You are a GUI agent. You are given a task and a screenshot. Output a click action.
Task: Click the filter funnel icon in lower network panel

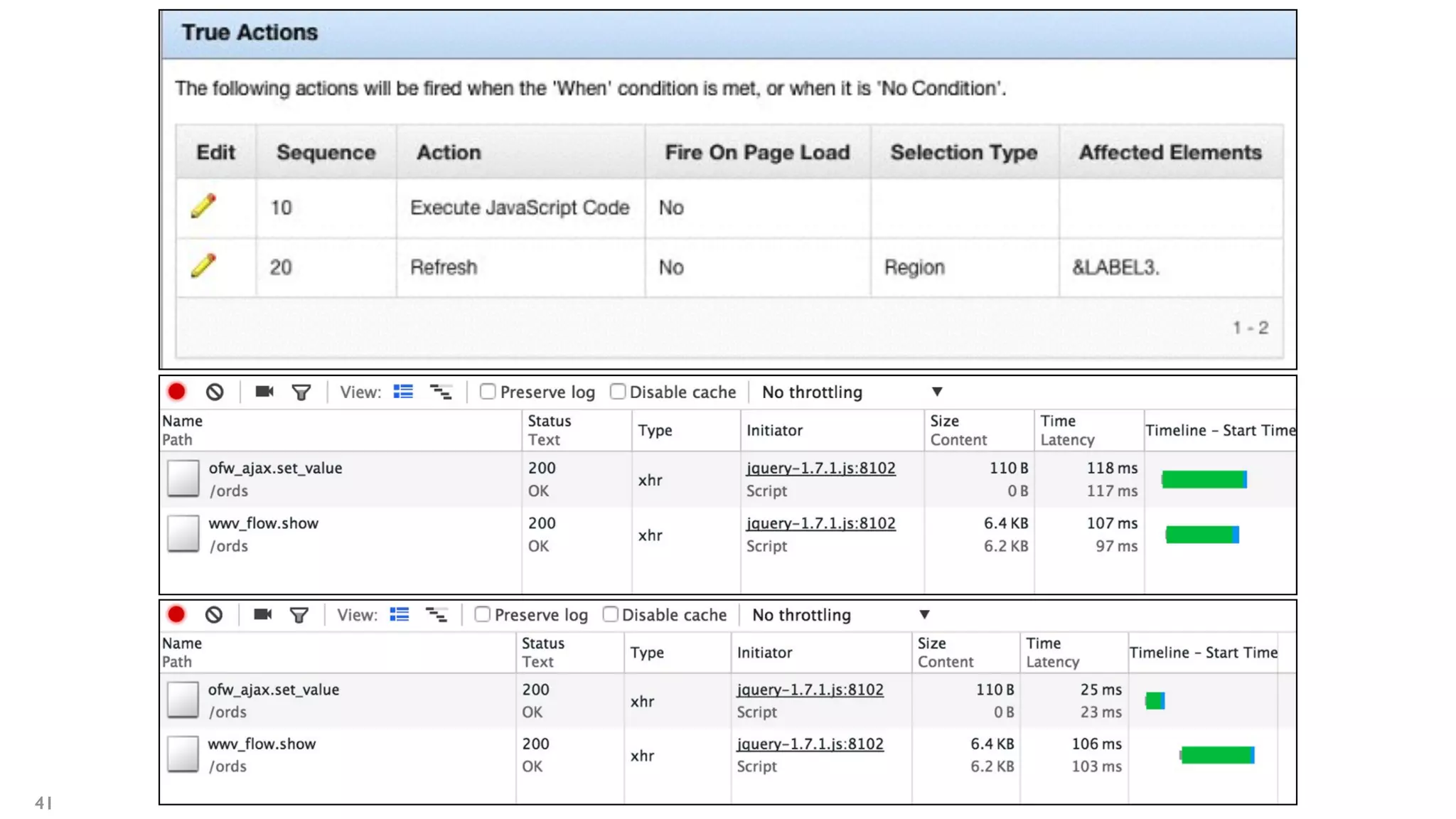[x=299, y=615]
